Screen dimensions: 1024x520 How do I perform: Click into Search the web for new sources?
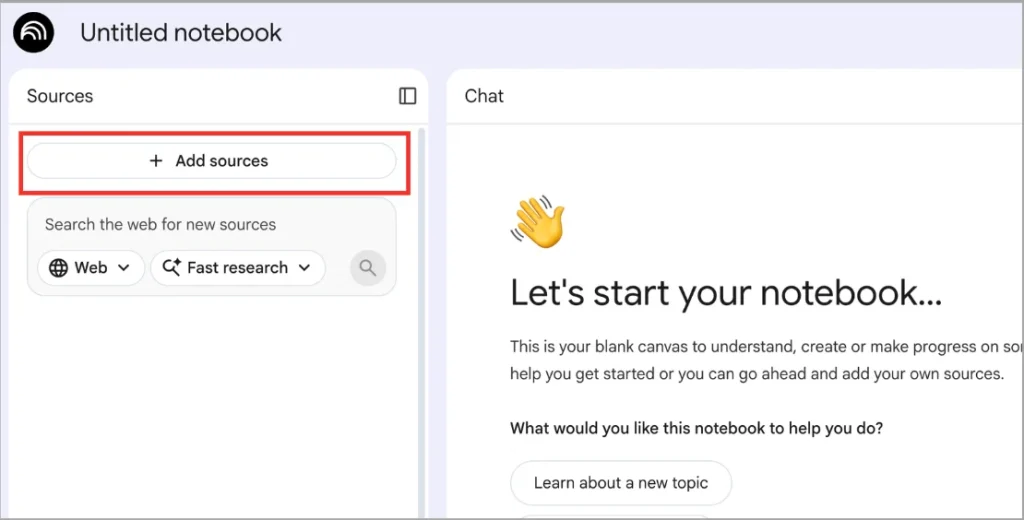[x=160, y=225]
